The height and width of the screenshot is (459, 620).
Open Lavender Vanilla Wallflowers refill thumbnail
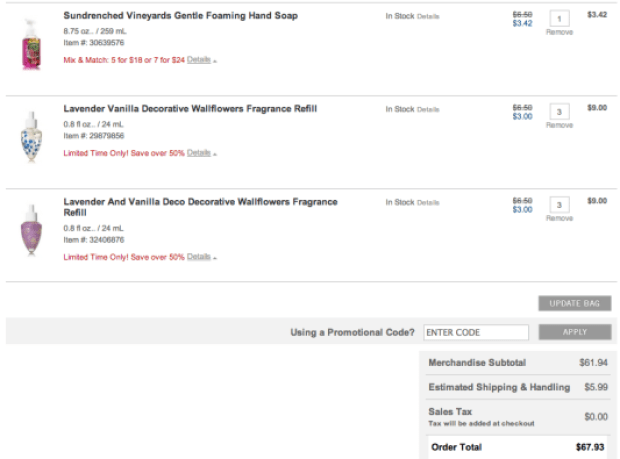pos(31,137)
